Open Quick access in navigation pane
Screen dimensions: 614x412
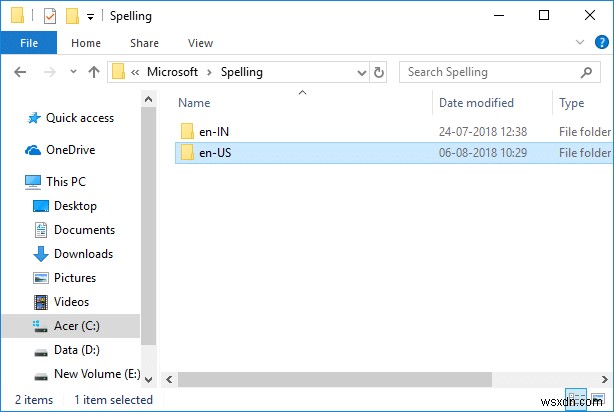pos(80,118)
